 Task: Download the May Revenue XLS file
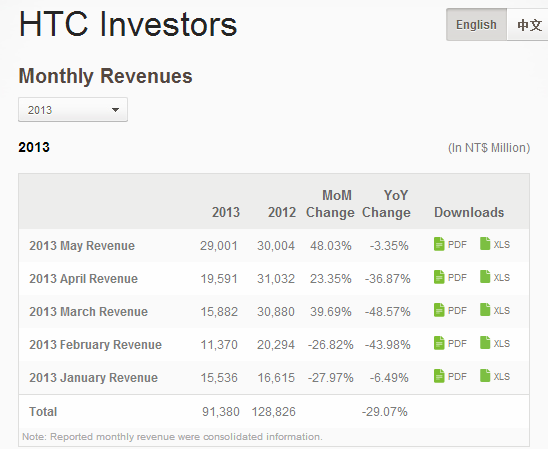pos(495,244)
